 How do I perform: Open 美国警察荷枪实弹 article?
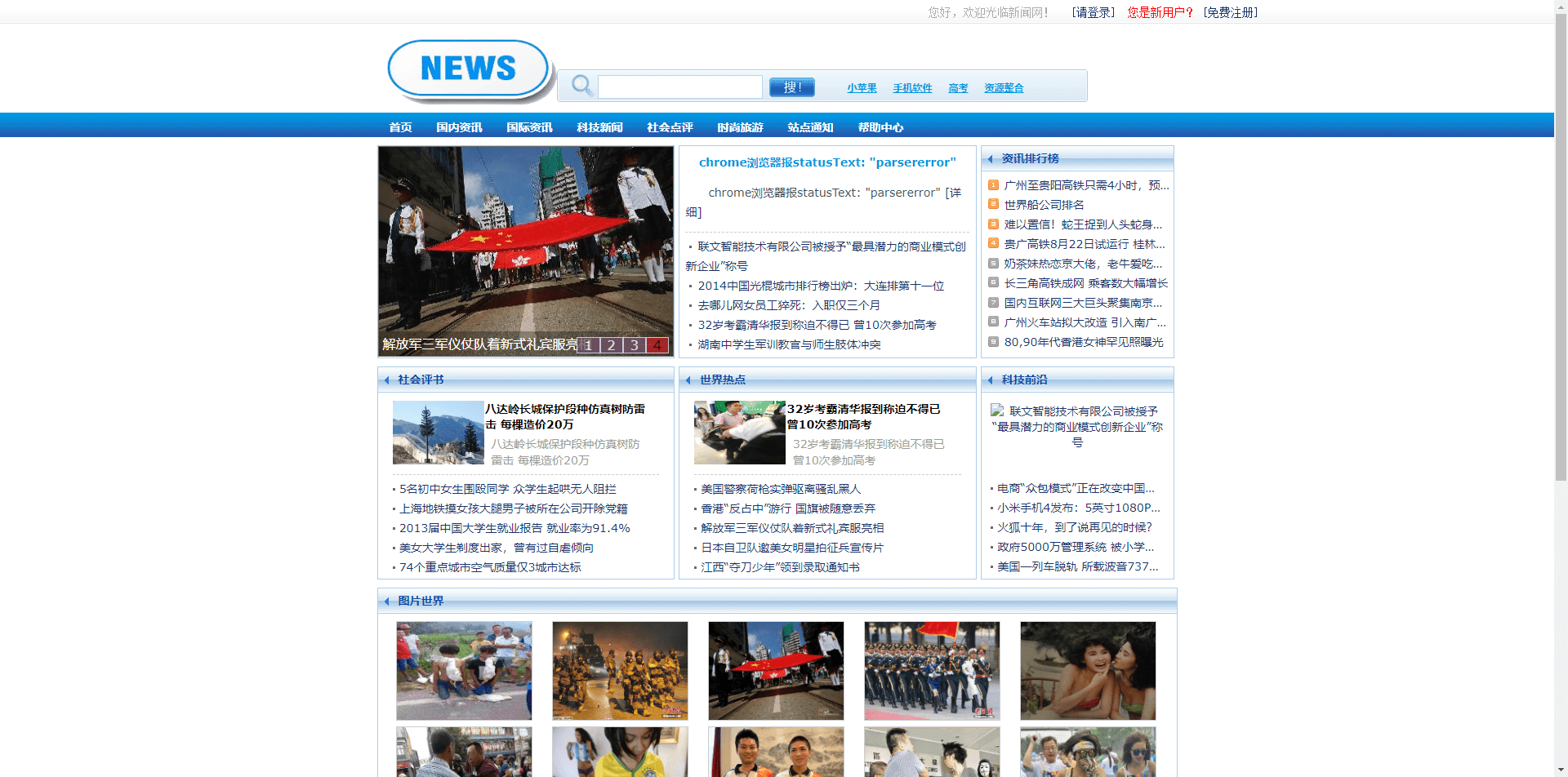click(x=781, y=489)
